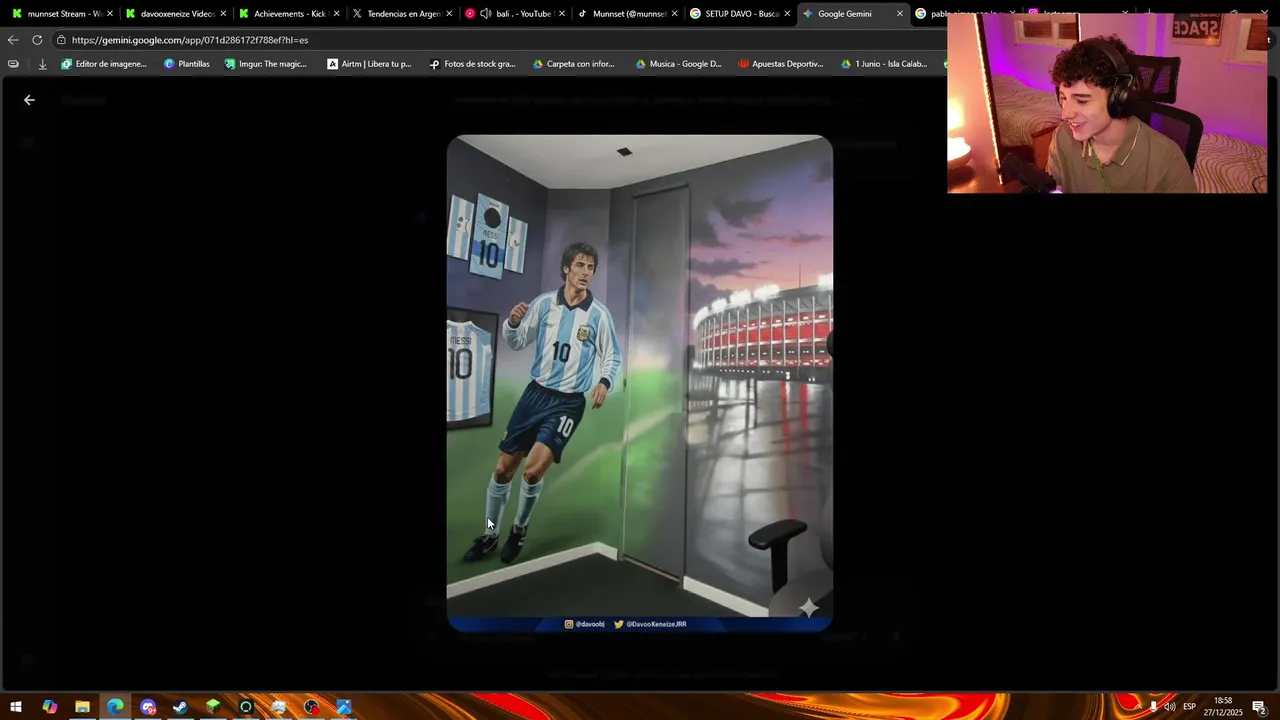
Task: Click the address bar URL field
Action: pyautogui.click(x=500, y=40)
